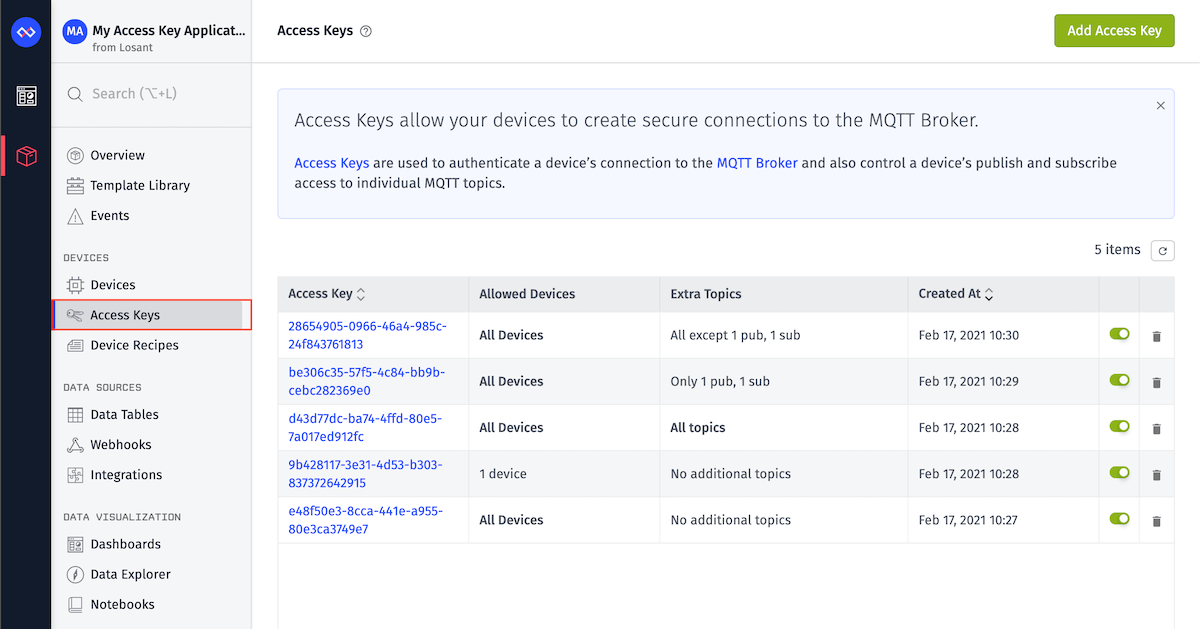Screen dimensions: 1200x629
Task: Click the sidebar Search field
Action: [151, 94]
